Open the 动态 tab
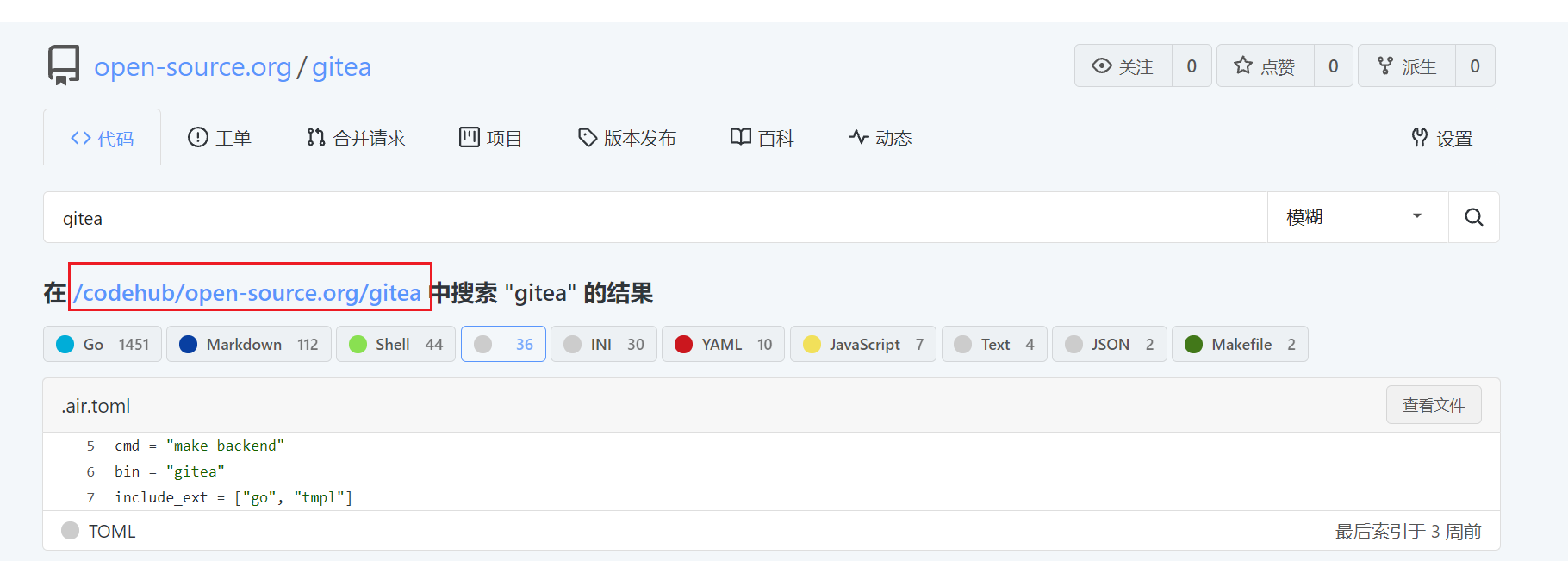Viewport: 1568px width, 561px height. click(880, 138)
